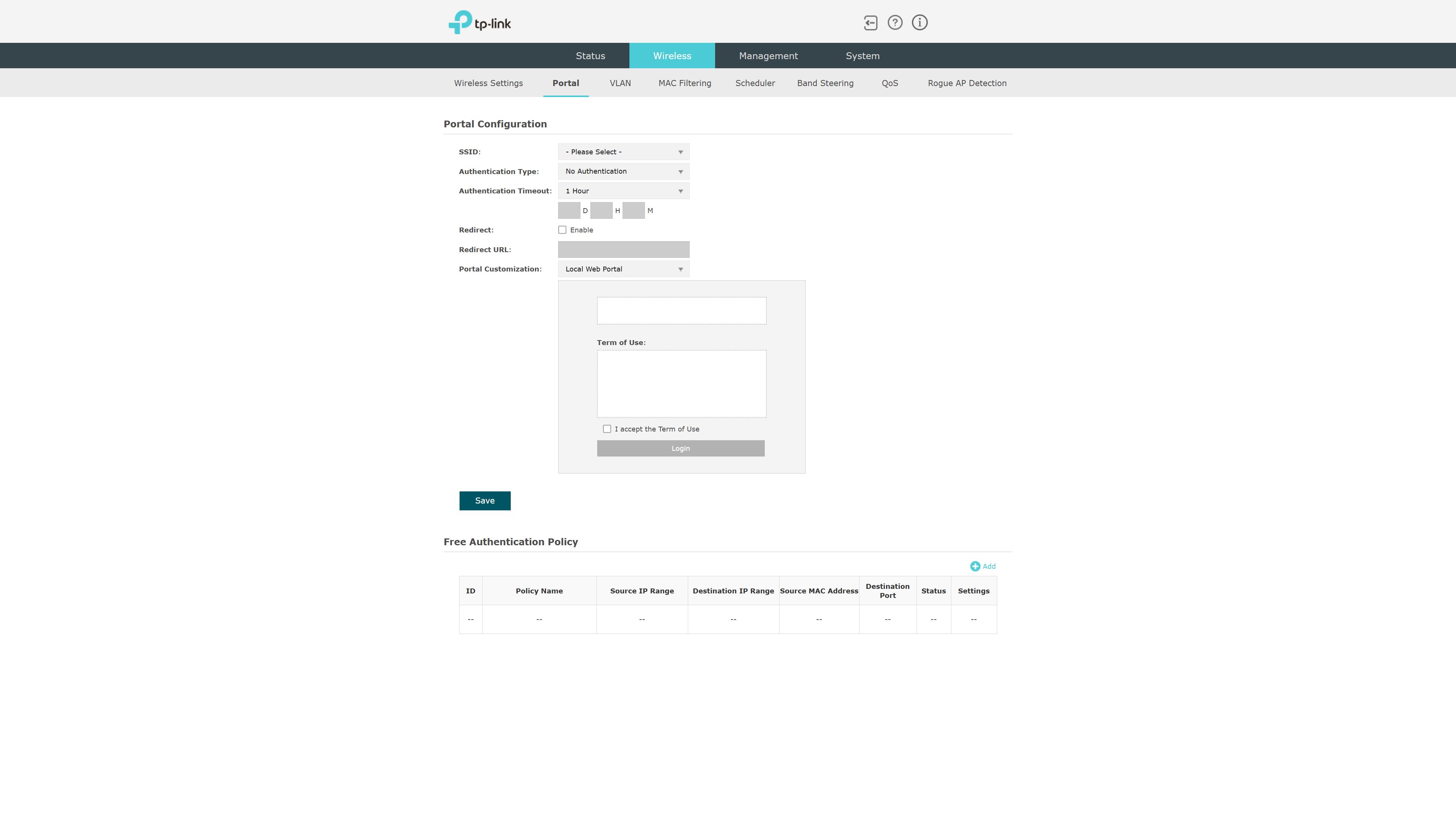The width and height of the screenshot is (1456, 819).
Task: Click the Redirect URL input field
Action: (x=623, y=249)
